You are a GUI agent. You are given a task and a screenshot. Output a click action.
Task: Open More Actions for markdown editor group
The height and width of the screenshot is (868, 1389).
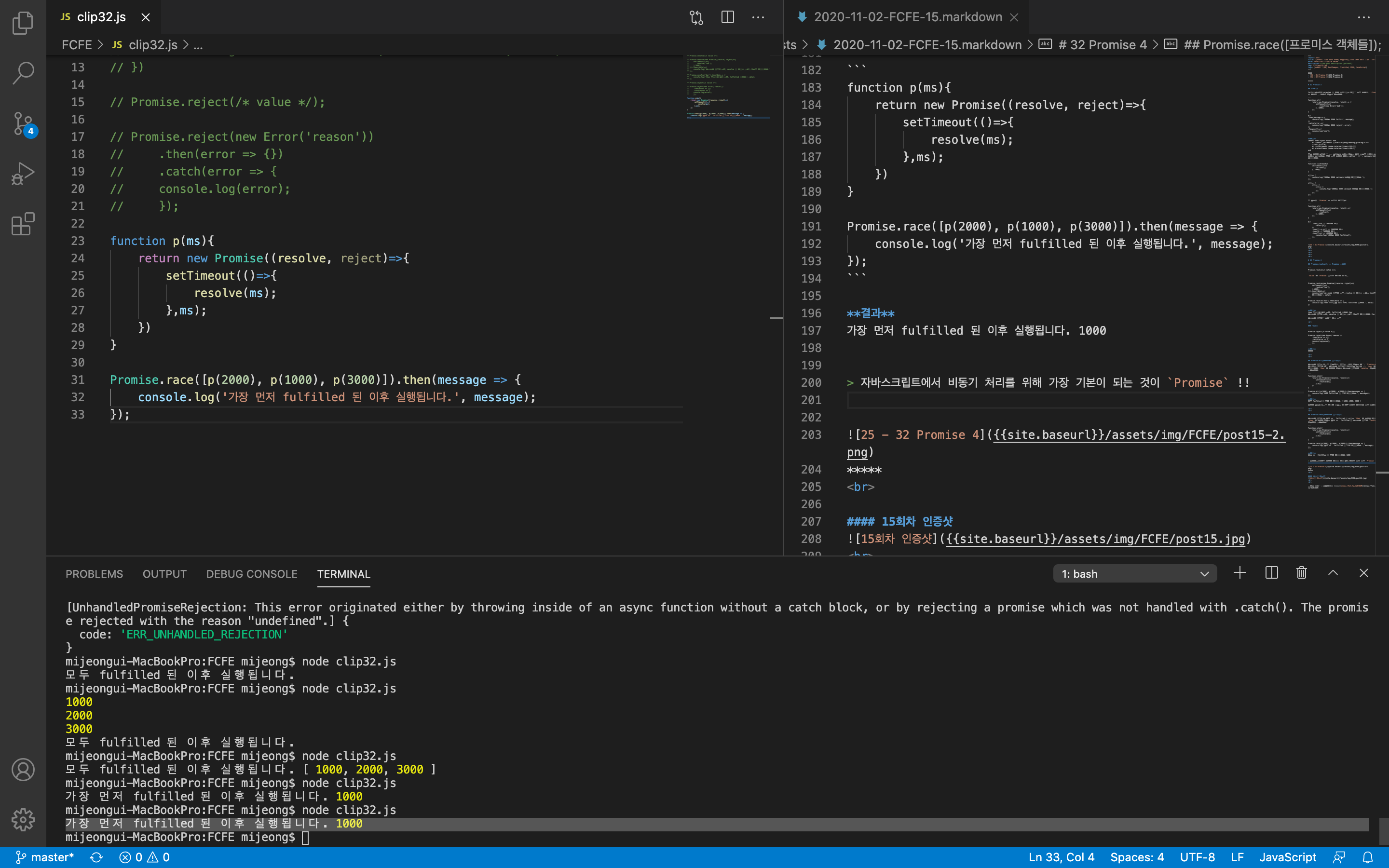[x=1364, y=17]
